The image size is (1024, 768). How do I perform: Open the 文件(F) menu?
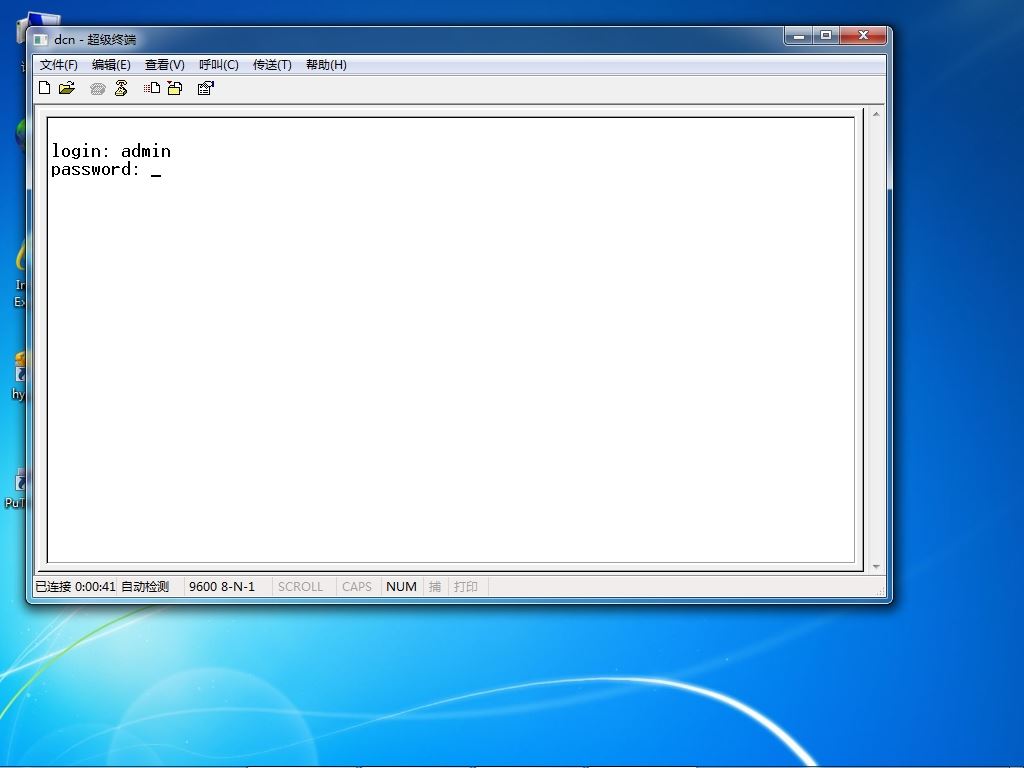[59, 65]
